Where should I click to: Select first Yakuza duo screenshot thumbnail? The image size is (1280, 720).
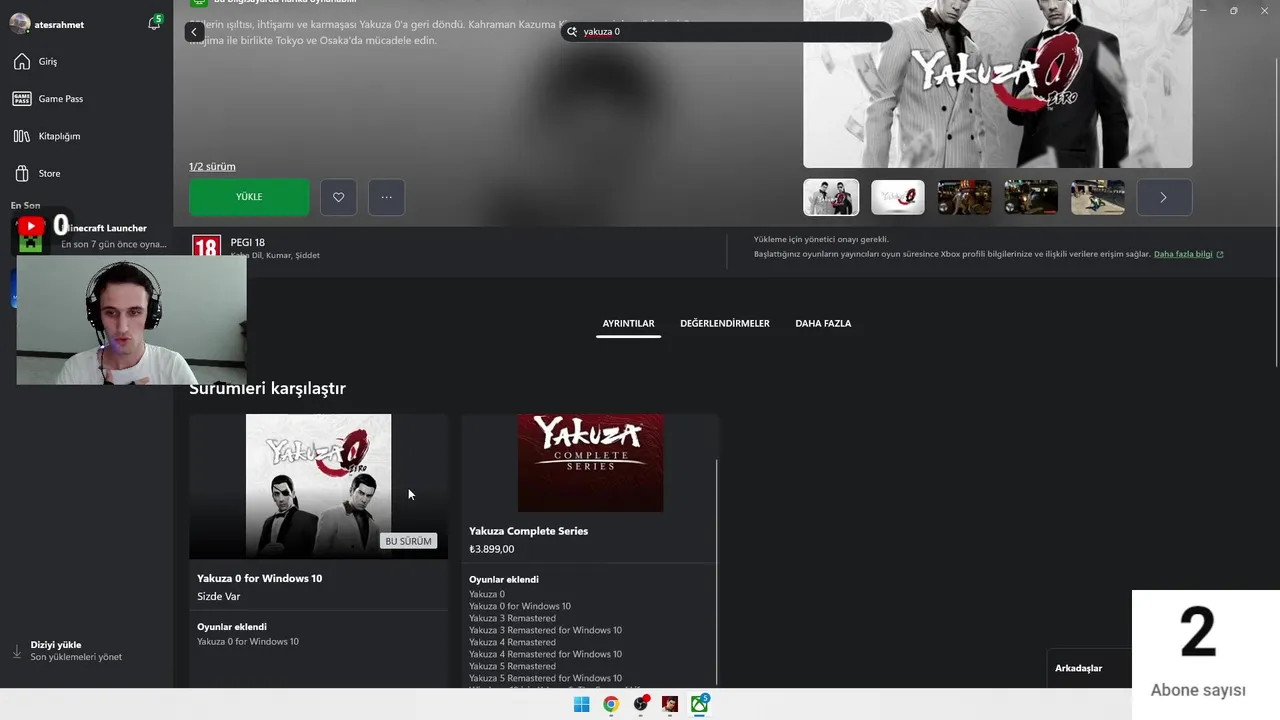(x=831, y=197)
